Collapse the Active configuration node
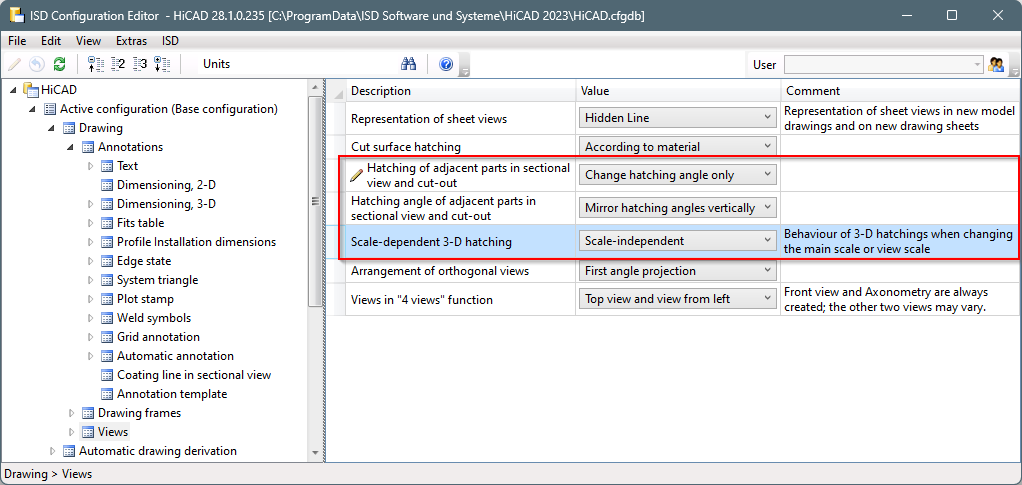The height and width of the screenshot is (485, 1022). [33, 109]
